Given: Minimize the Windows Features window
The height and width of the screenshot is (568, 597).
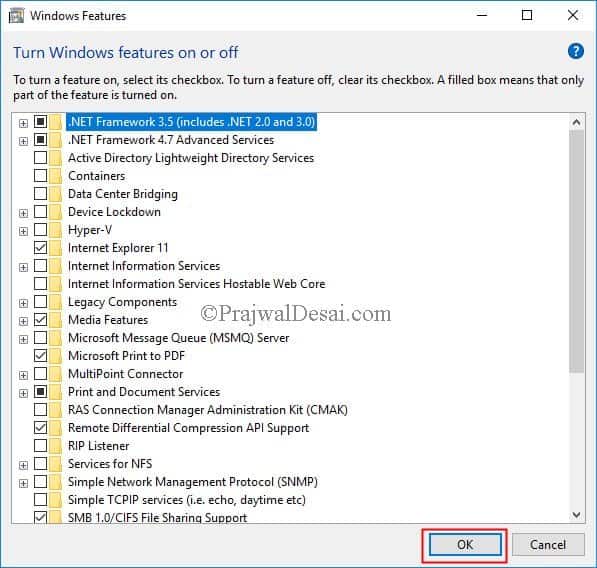Looking at the screenshot, I should (482, 15).
